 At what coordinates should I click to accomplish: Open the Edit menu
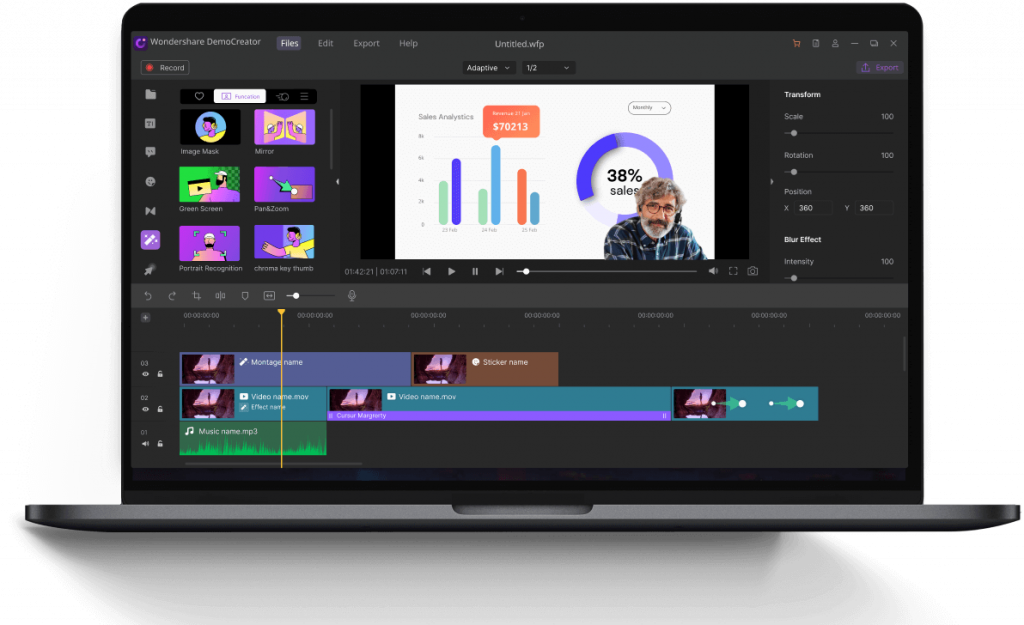point(325,43)
